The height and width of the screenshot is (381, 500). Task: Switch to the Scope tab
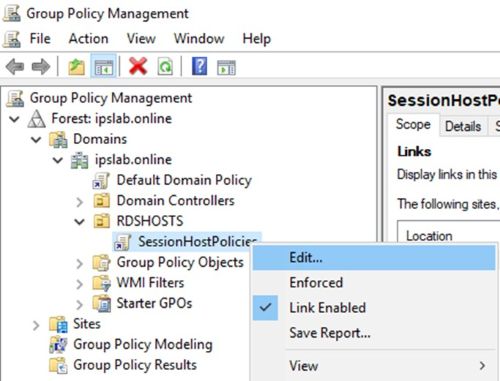413,125
